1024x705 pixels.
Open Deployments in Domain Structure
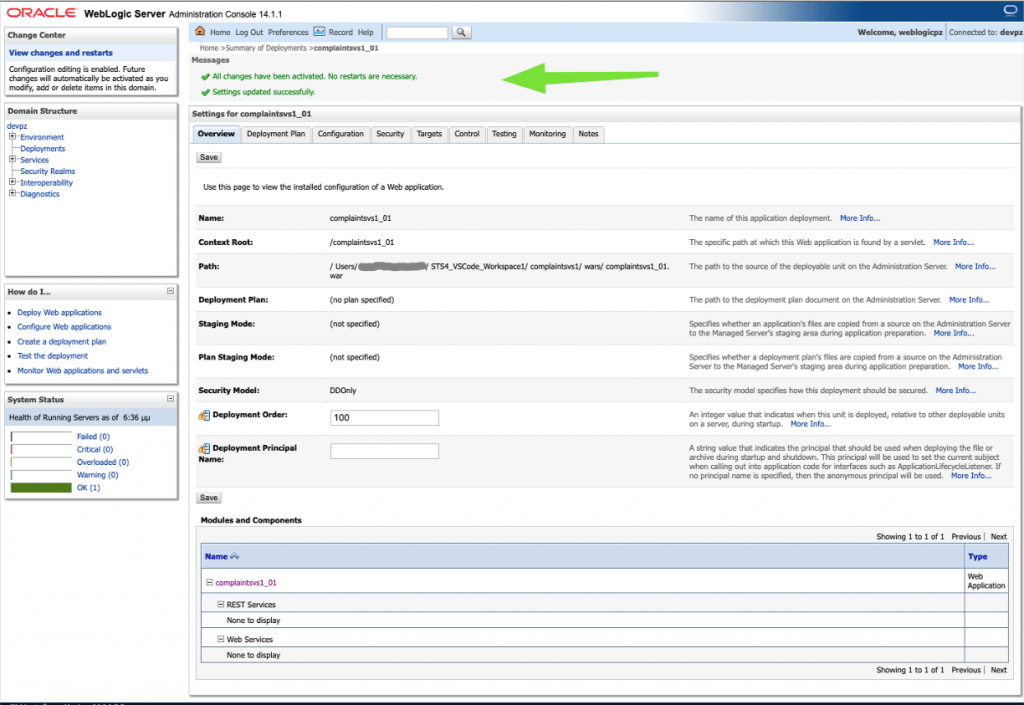point(42,149)
